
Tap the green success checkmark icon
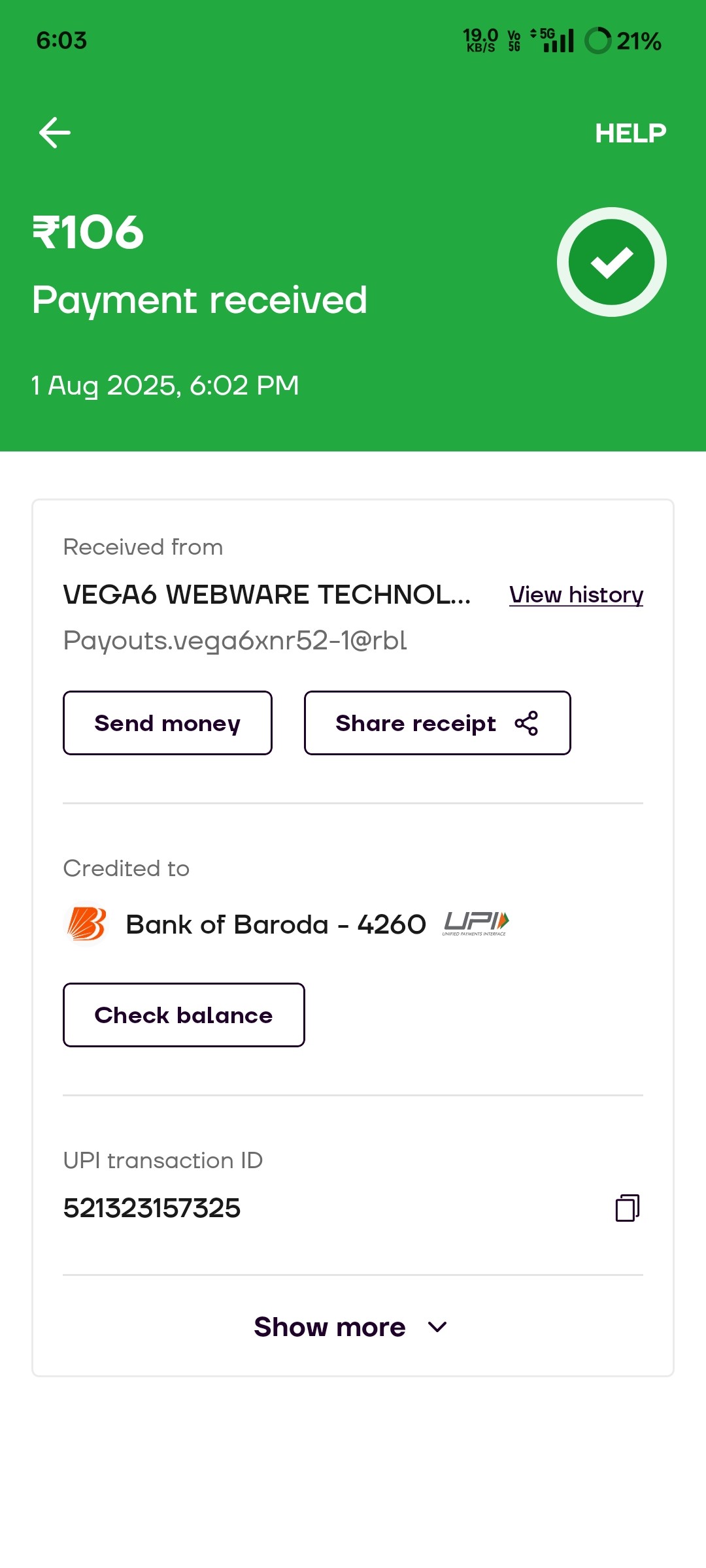(x=611, y=262)
